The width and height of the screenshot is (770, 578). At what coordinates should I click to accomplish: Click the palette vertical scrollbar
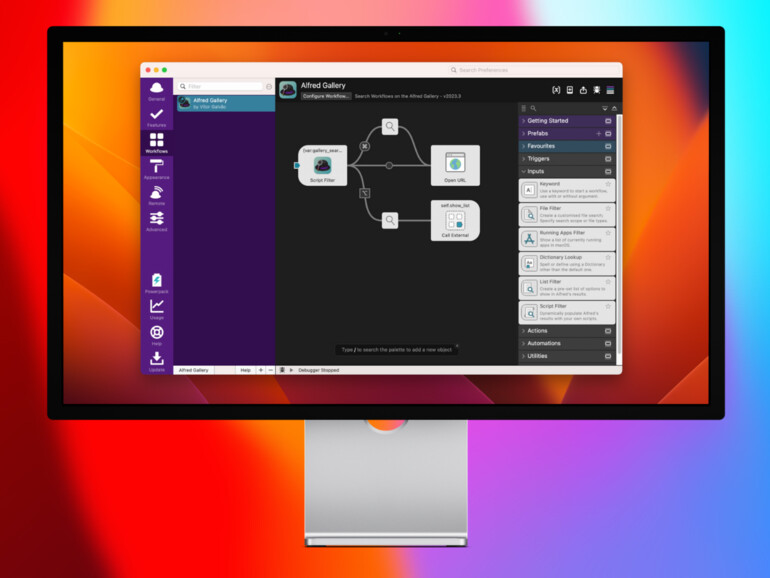(x=619, y=234)
